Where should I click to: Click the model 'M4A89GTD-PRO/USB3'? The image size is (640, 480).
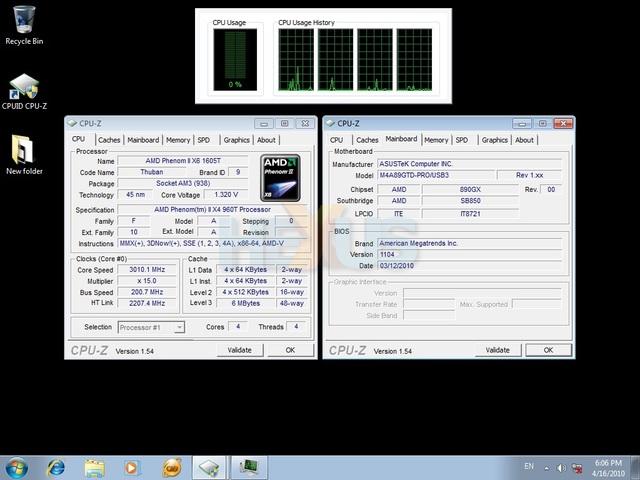tap(436, 175)
